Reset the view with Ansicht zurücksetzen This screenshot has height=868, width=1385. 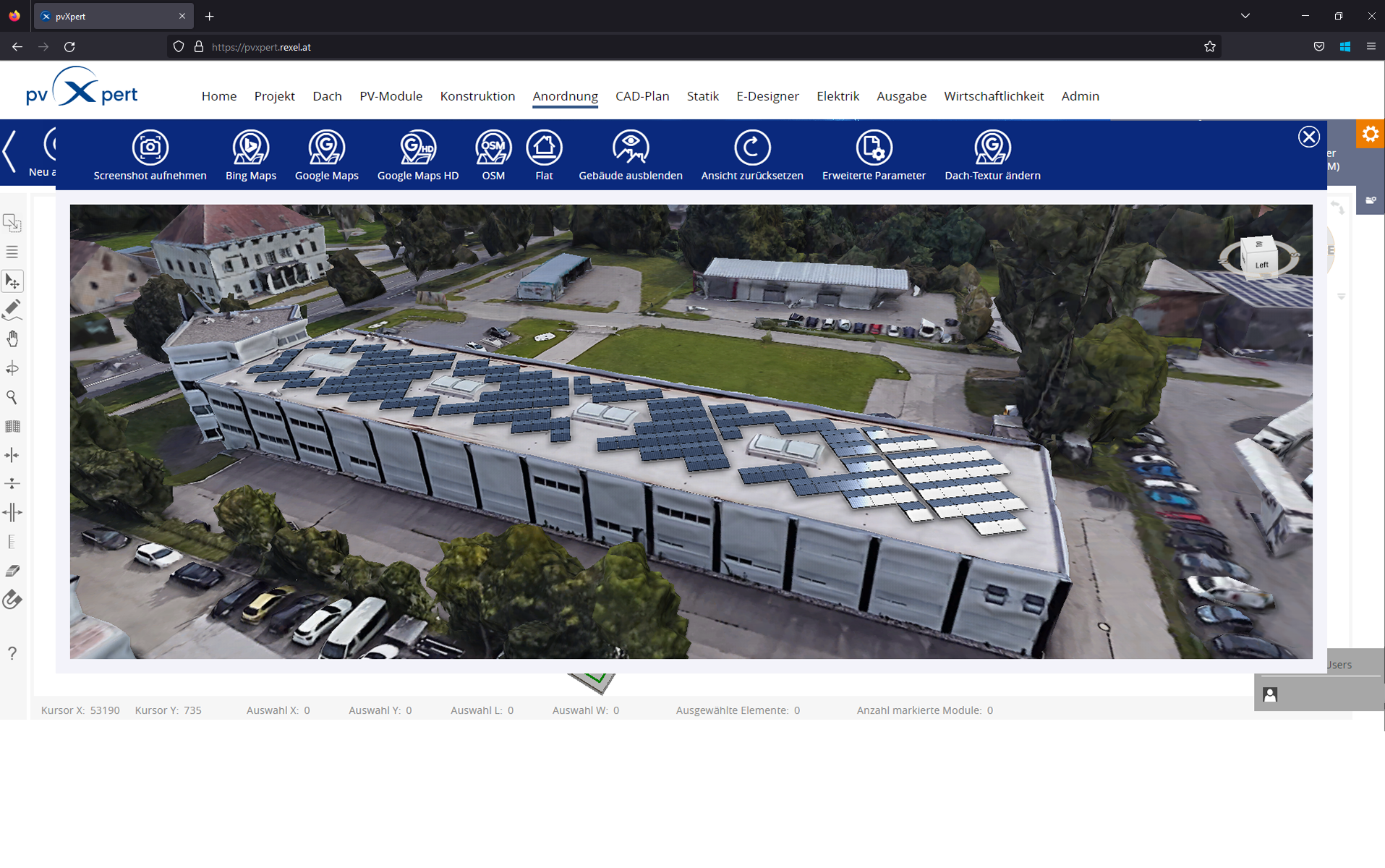(751, 148)
